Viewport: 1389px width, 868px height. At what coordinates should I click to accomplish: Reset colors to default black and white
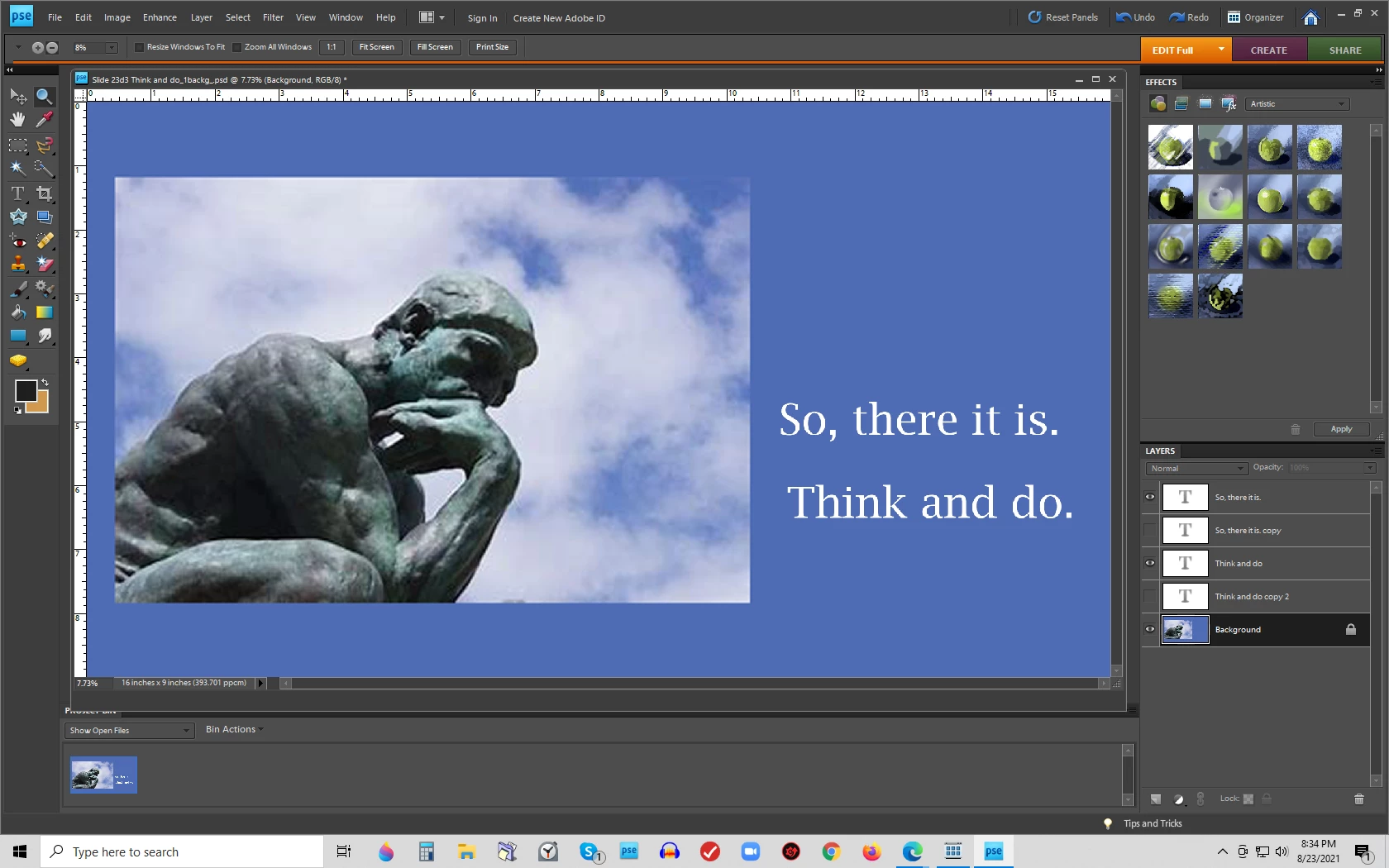(x=17, y=410)
